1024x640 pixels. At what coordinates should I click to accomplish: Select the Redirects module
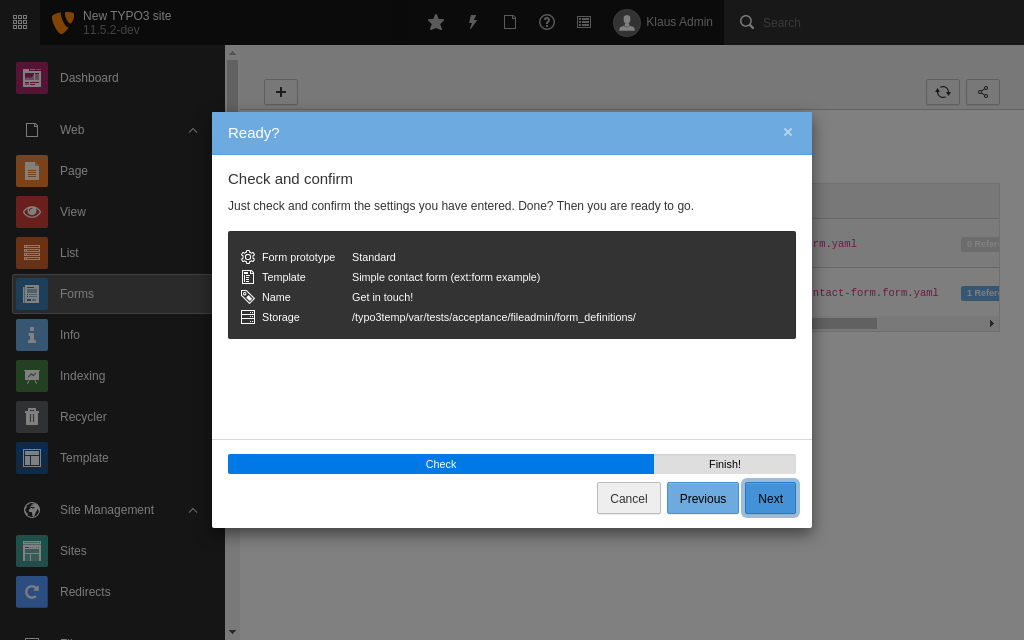(85, 592)
